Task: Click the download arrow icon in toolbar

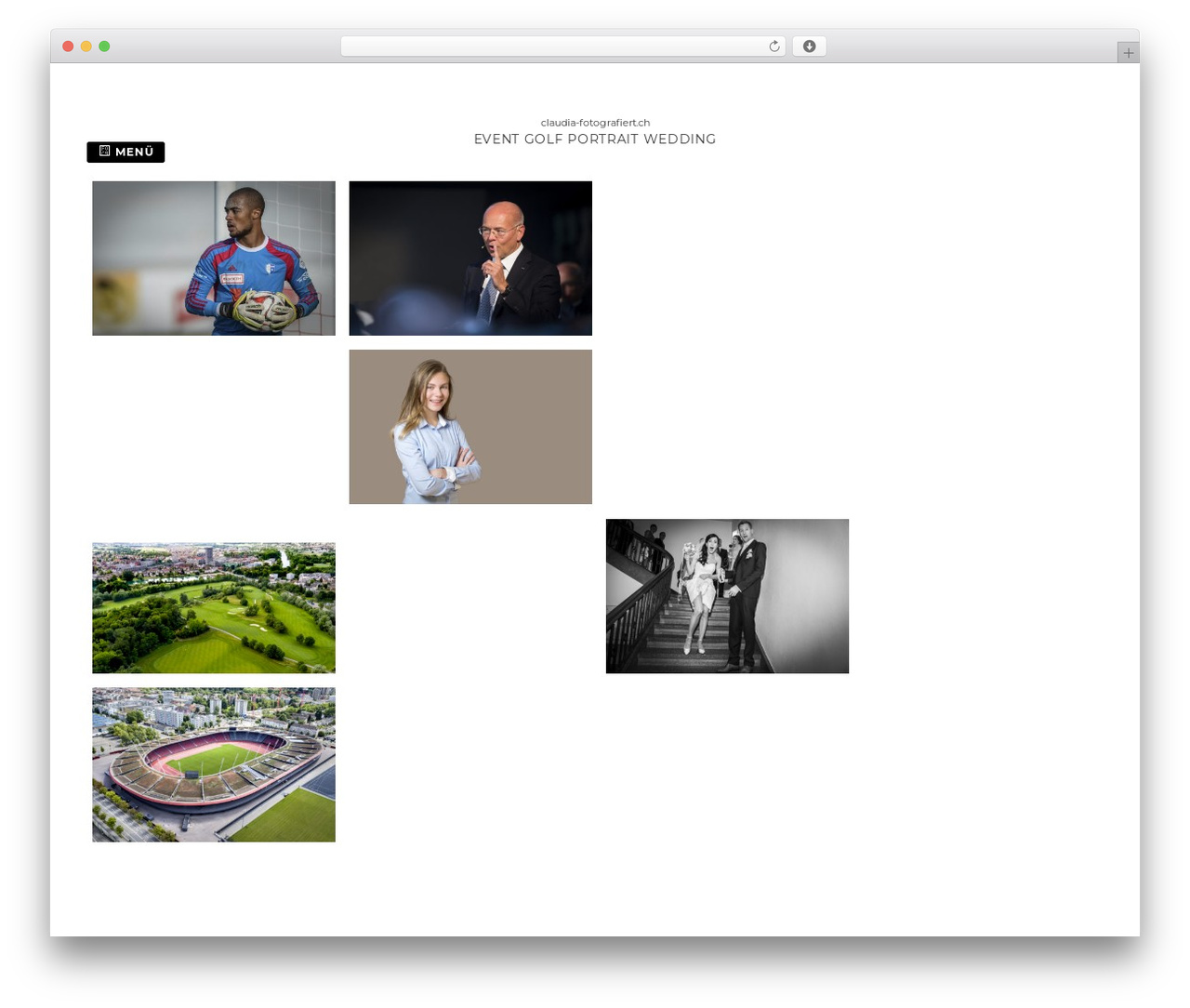Action: click(809, 46)
